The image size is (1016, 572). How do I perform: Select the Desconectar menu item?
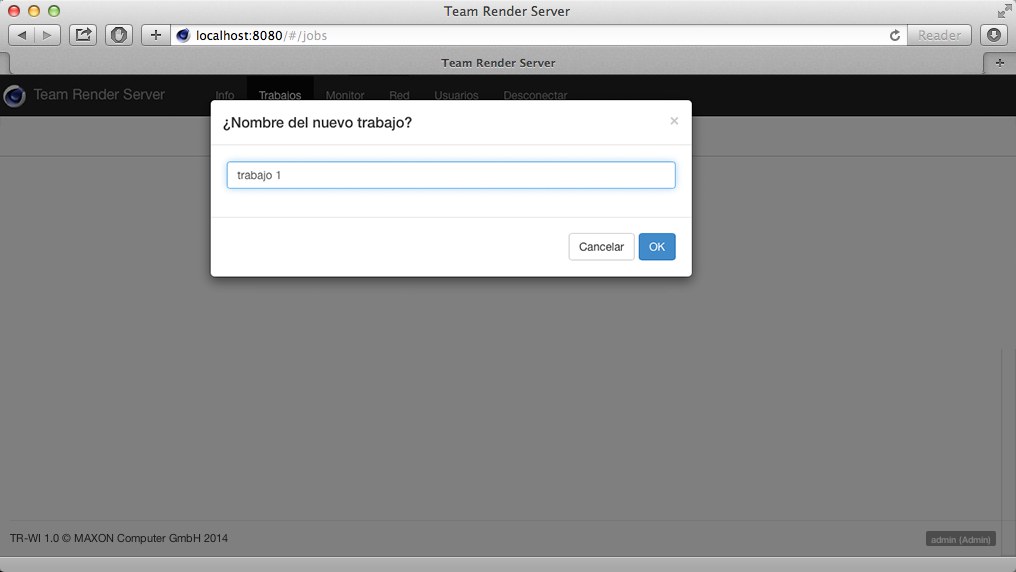(535, 96)
